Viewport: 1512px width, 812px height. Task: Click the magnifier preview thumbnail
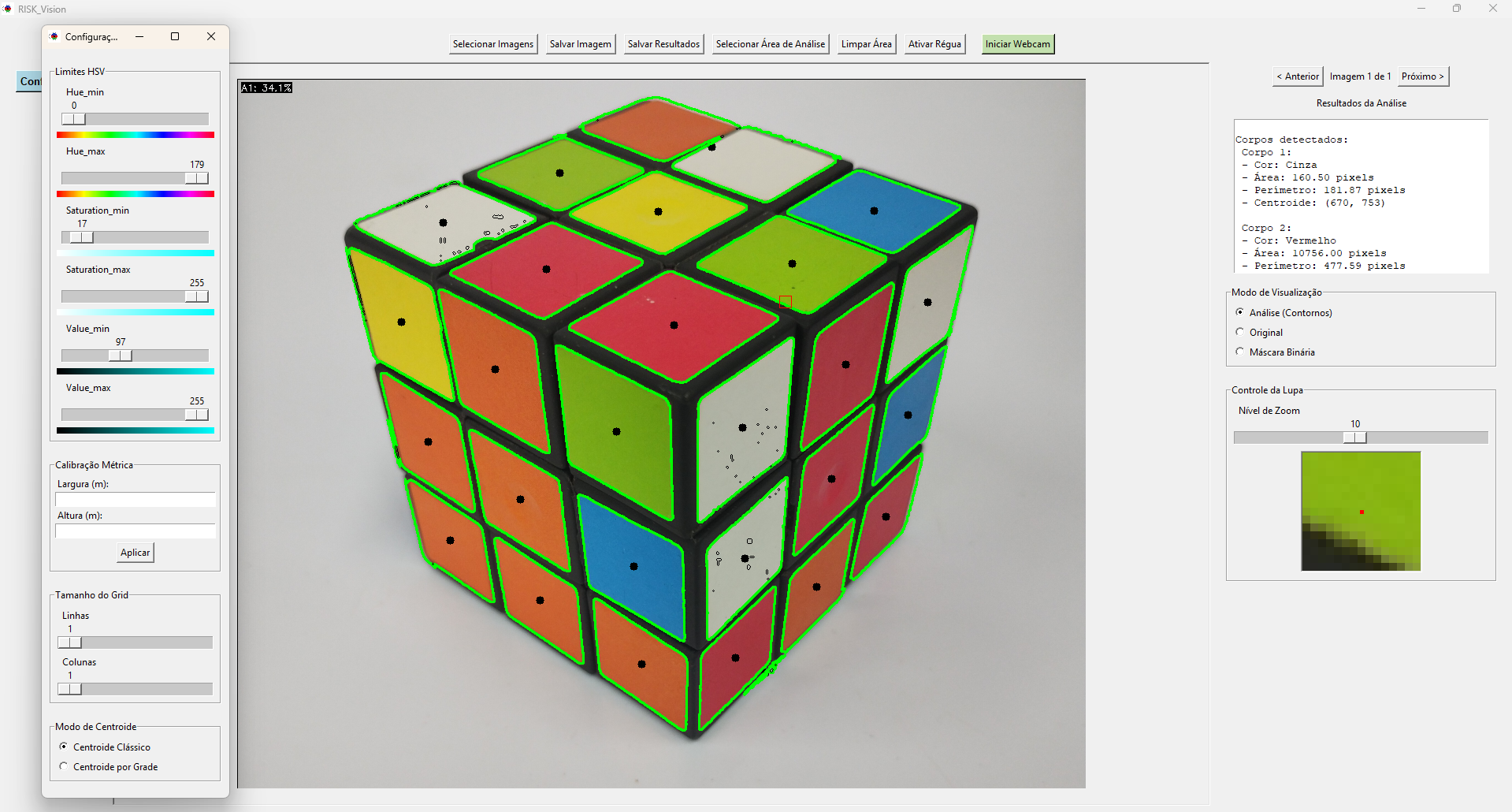pos(1361,511)
